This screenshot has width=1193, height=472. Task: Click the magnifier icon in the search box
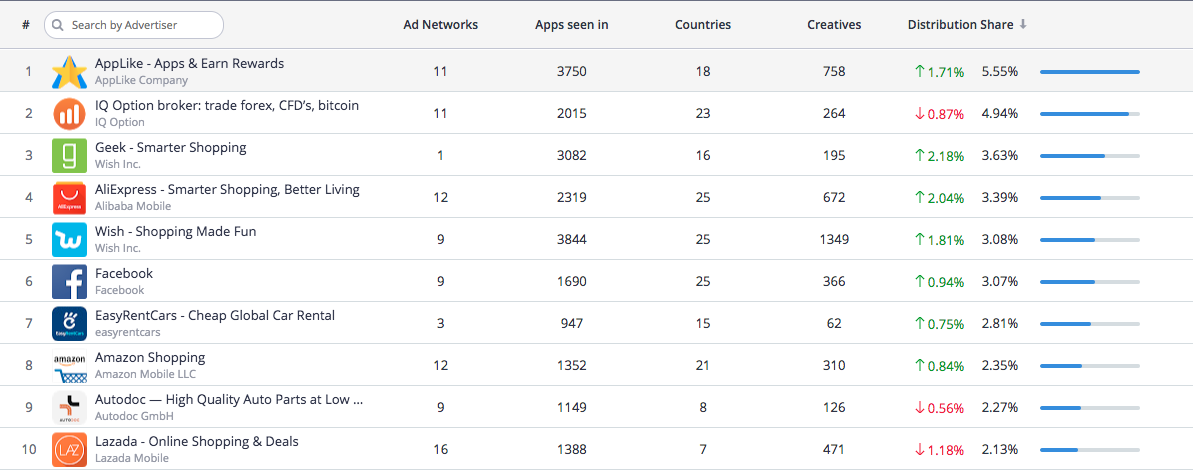click(58, 25)
